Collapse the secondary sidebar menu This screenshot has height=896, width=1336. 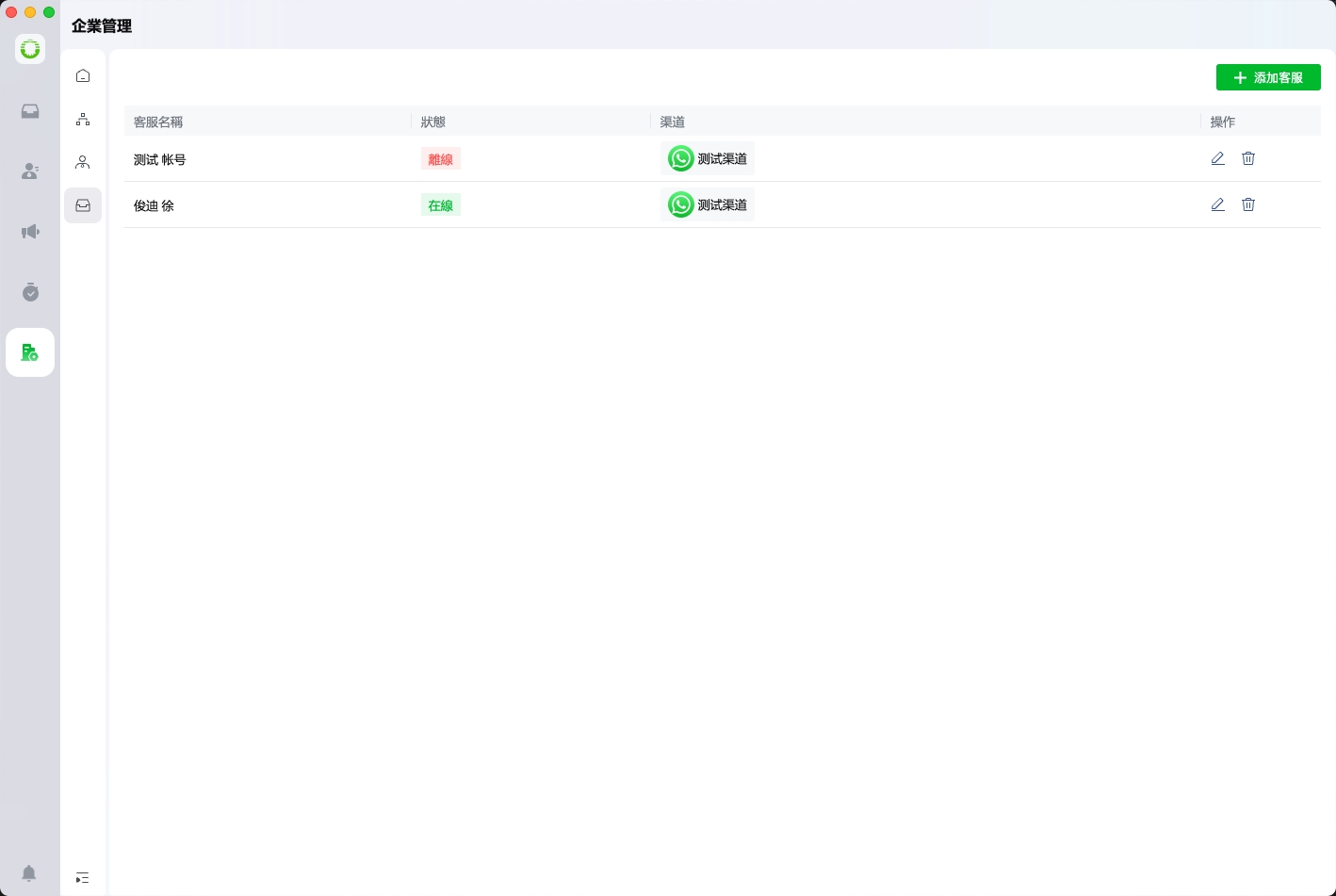coord(83,878)
